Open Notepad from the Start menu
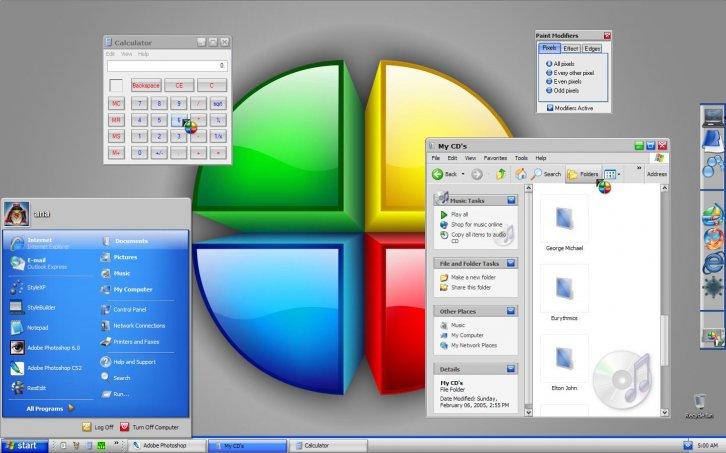The width and height of the screenshot is (726, 453). point(30,327)
